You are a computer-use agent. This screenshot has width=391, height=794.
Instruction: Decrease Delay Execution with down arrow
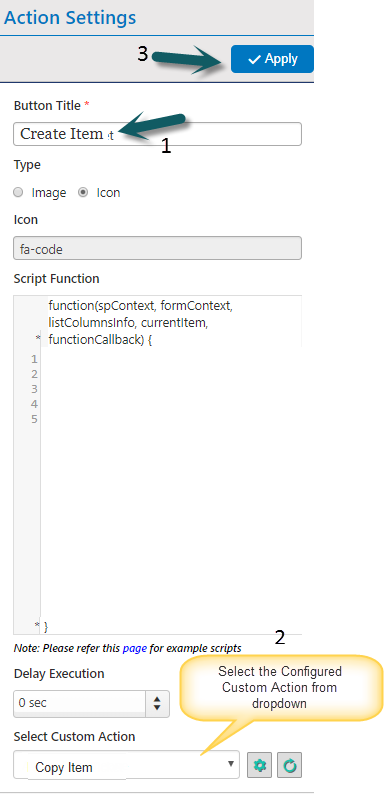pos(157,707)
